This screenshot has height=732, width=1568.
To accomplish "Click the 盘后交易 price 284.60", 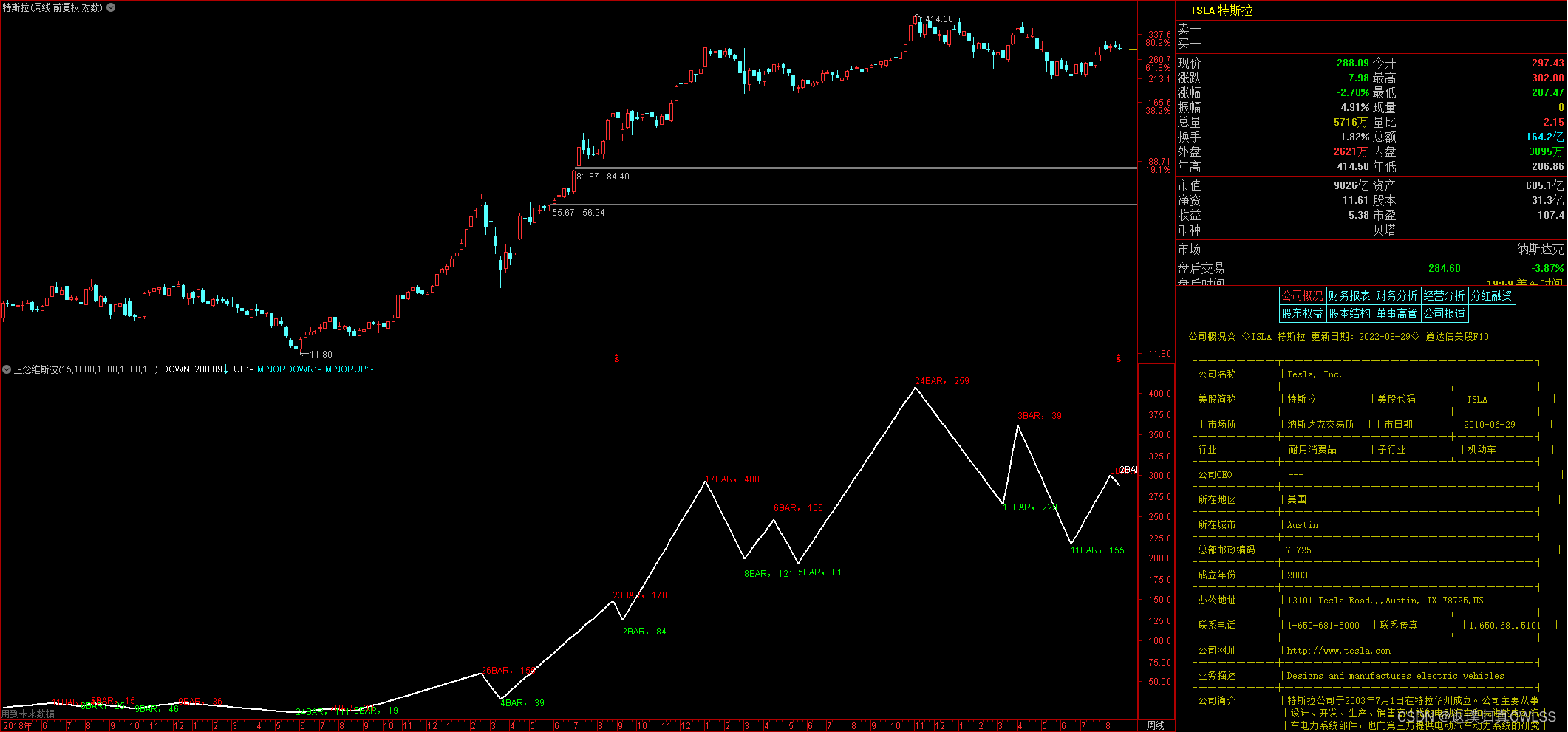I will [1444, 269].
